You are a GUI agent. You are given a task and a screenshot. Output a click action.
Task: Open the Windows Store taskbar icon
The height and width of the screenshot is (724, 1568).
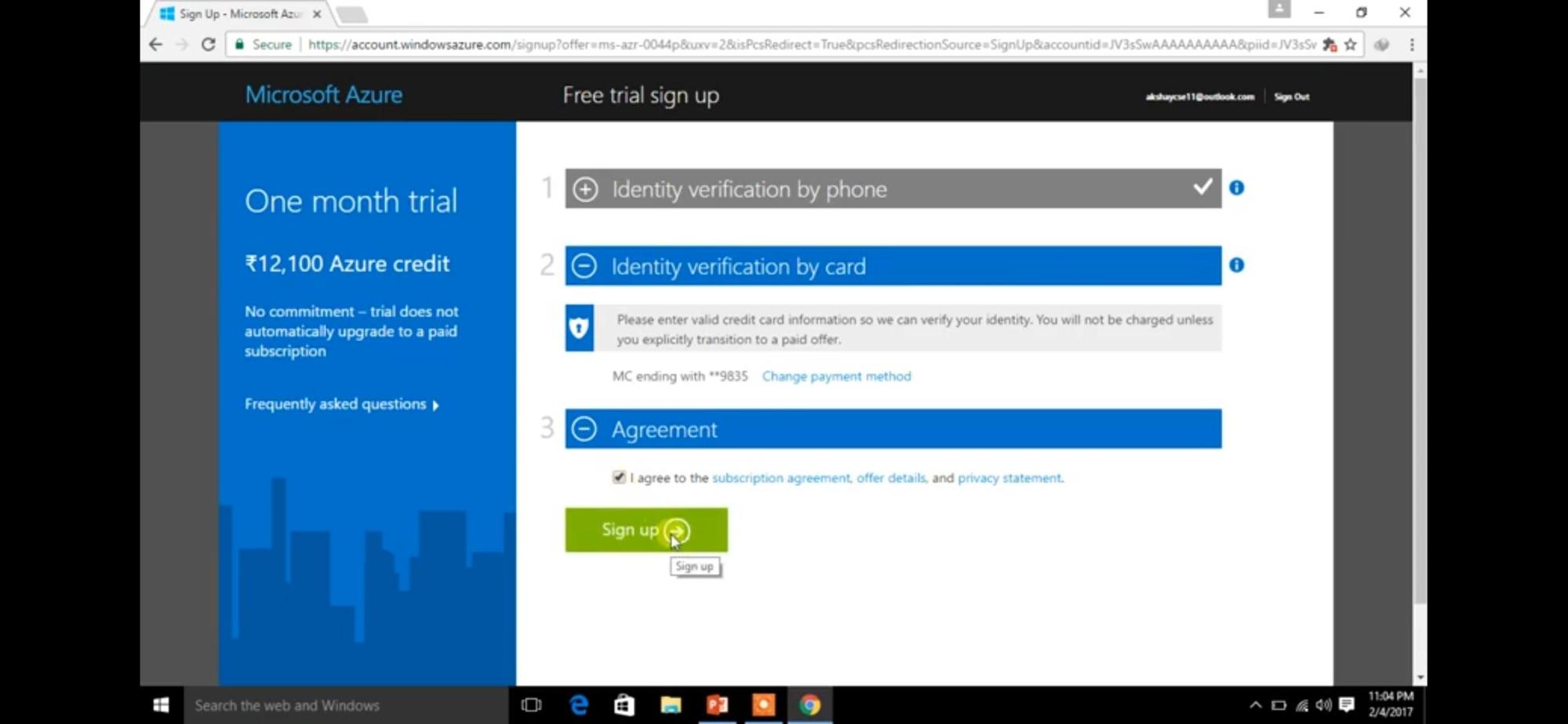(x=624, y=705)
